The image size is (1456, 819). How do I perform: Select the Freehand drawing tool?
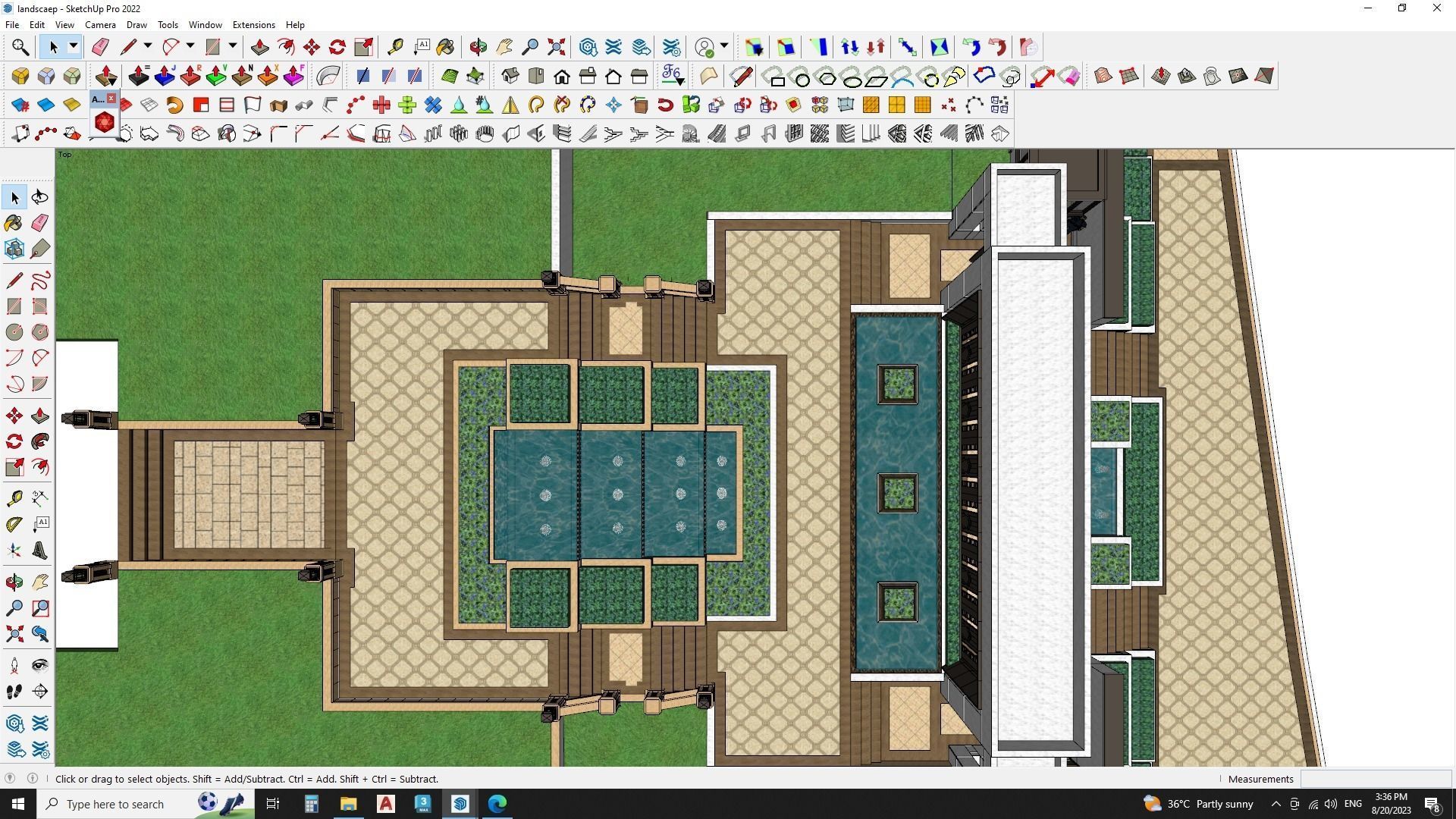[40, 281]
